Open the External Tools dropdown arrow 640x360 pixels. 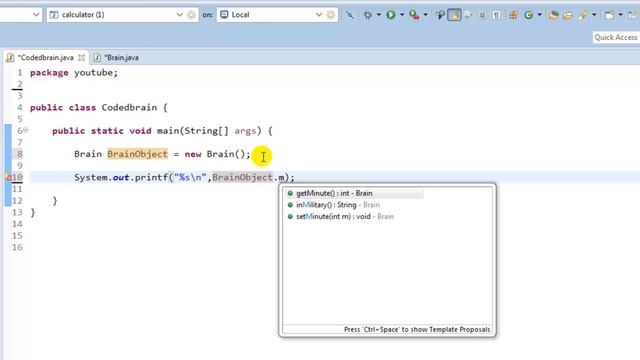pyautogui.click(x=426, y=15)
